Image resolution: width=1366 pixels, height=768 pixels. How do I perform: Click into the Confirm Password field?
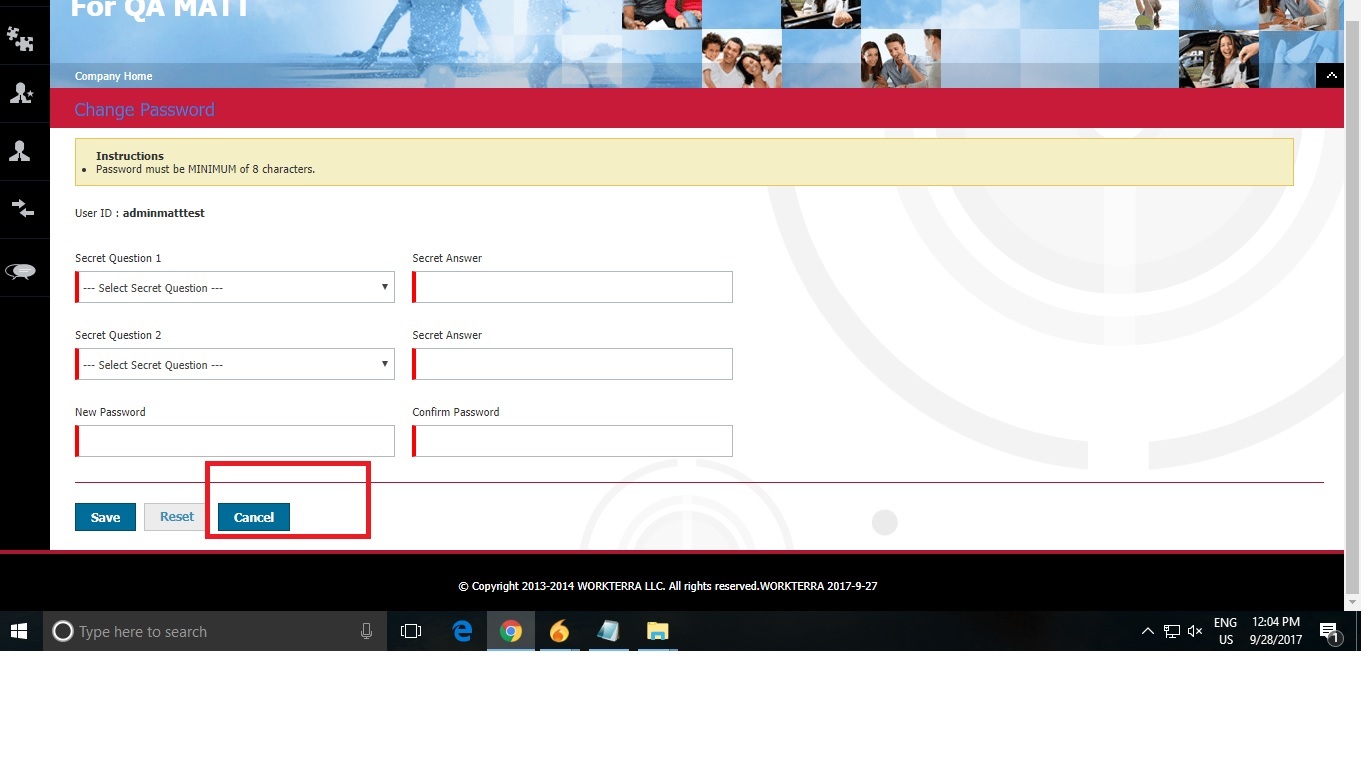pos(573,441)
